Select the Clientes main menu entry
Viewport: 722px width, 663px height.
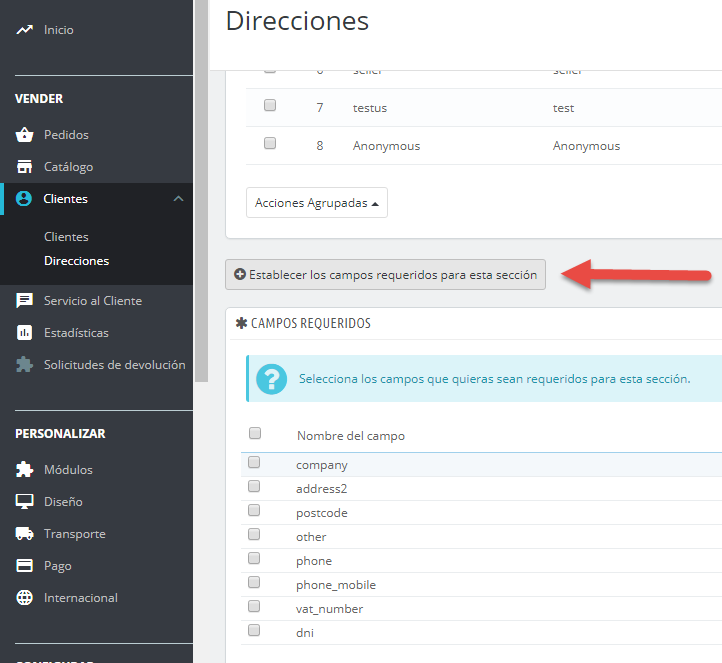pyautogui.click(x=65, y=199)
